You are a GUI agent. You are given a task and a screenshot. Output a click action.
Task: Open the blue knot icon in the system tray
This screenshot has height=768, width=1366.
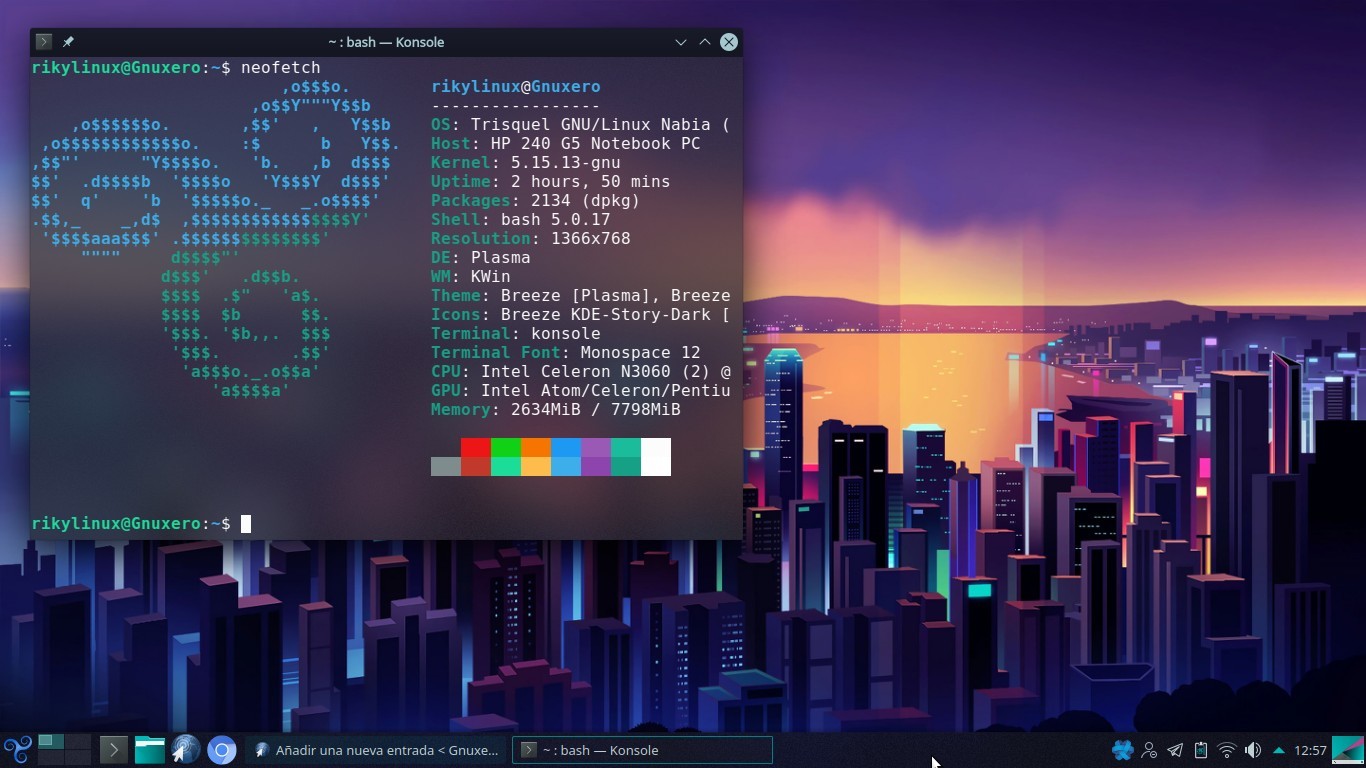[1123, 750]
